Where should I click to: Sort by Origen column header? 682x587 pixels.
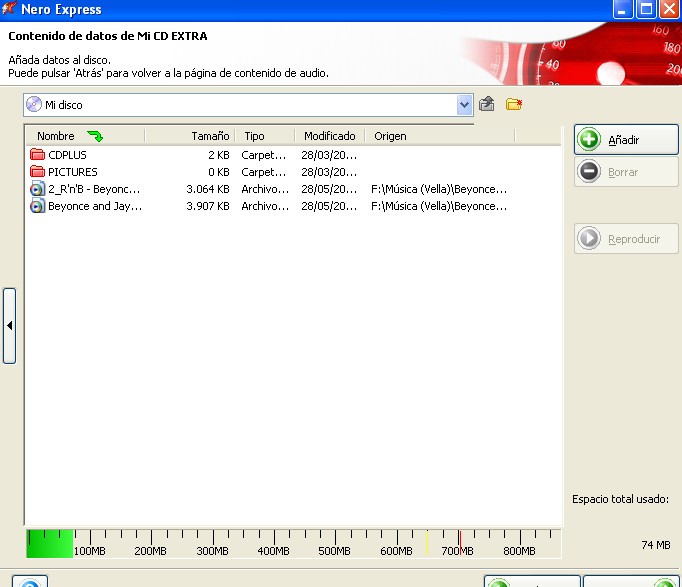pos(440,136)
